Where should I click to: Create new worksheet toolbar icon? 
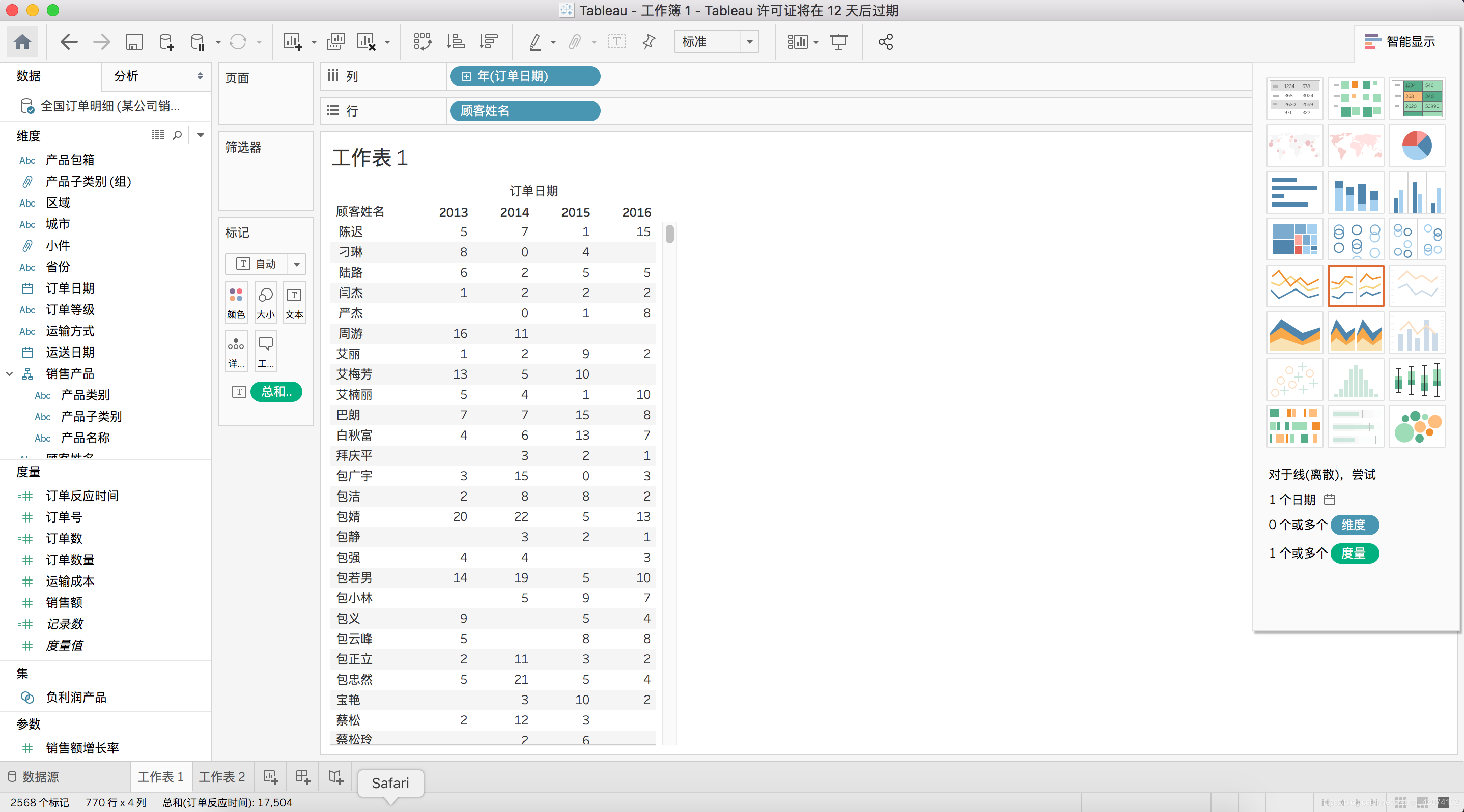(x=293, y=41)
